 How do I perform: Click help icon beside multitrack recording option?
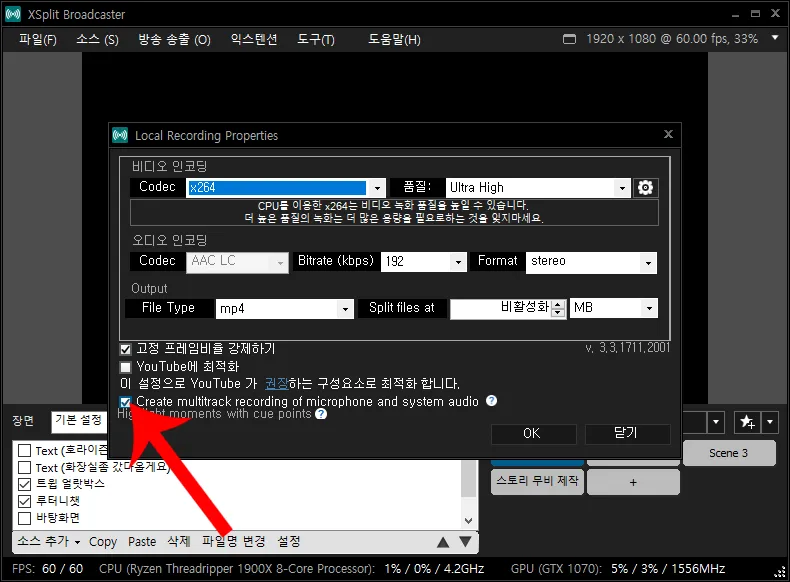click(491, 401)
